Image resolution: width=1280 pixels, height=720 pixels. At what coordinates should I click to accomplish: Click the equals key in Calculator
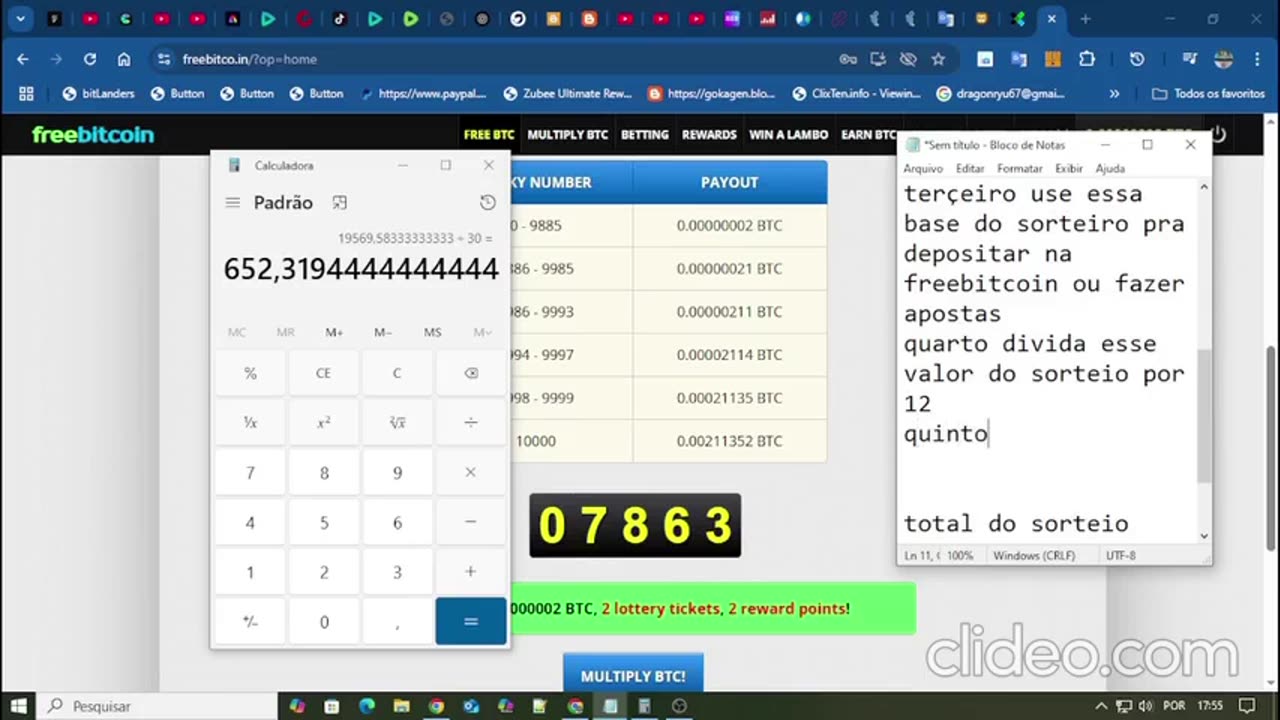[471, 621]
